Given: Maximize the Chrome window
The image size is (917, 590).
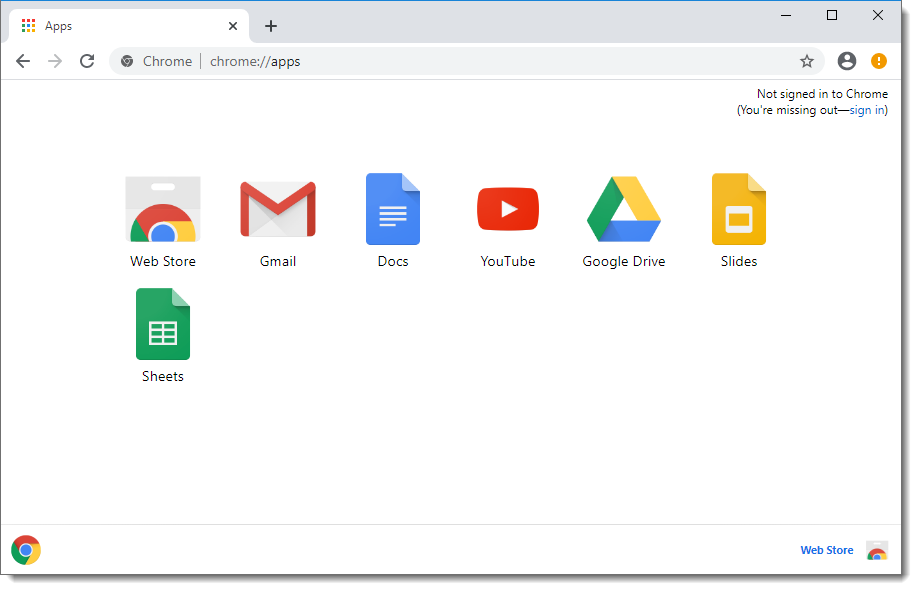Looking at the screenshot, I should pos(832,15).
